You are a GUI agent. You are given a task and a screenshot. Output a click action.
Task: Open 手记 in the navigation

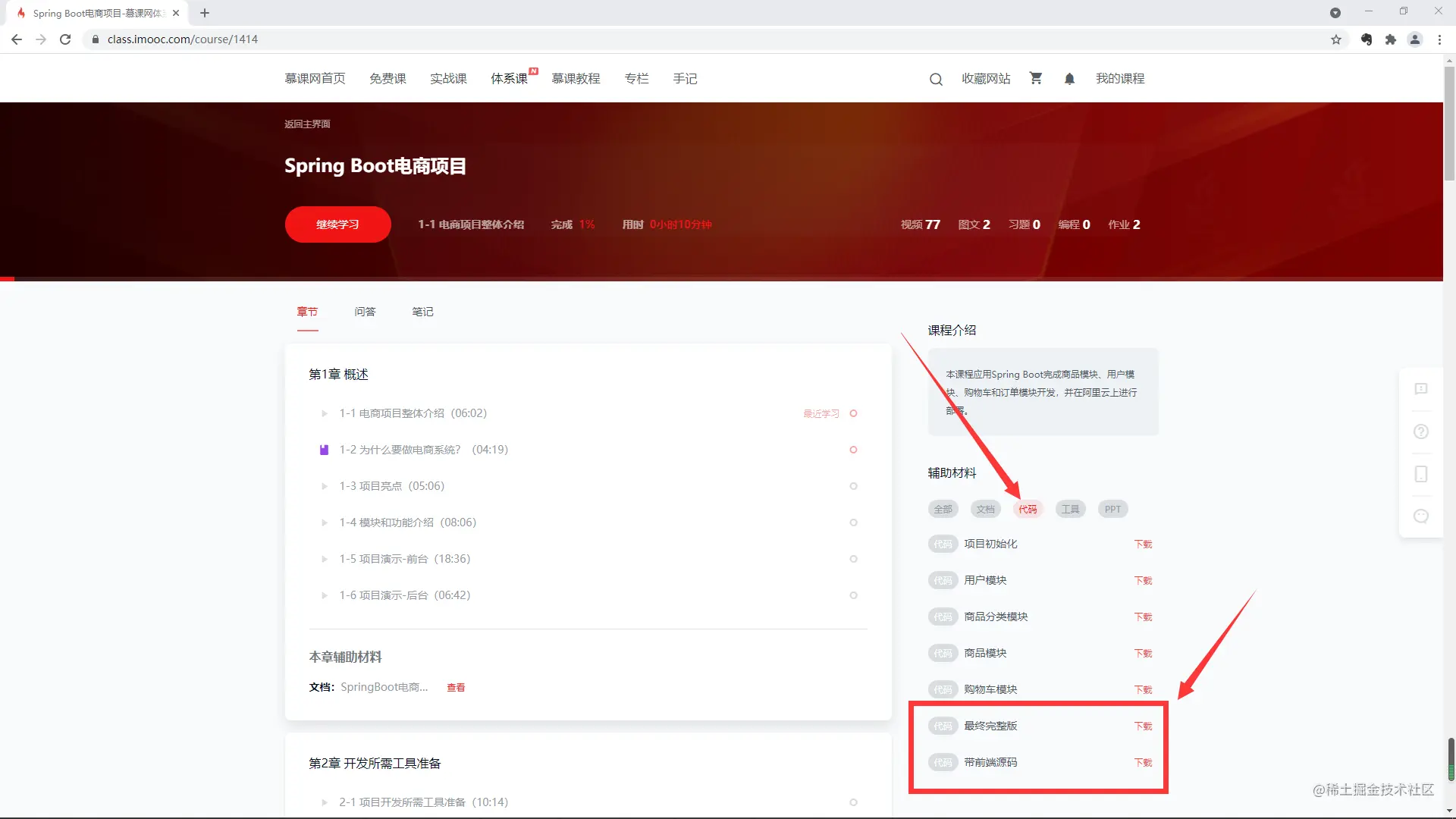685,79
